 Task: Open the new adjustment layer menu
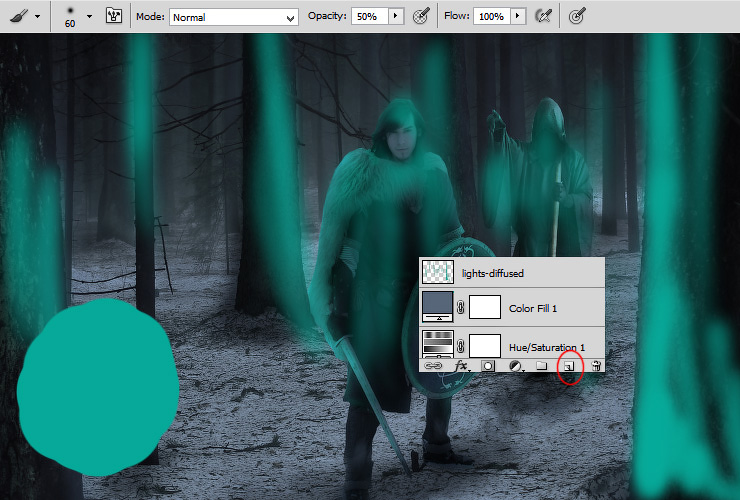[515, 365]
